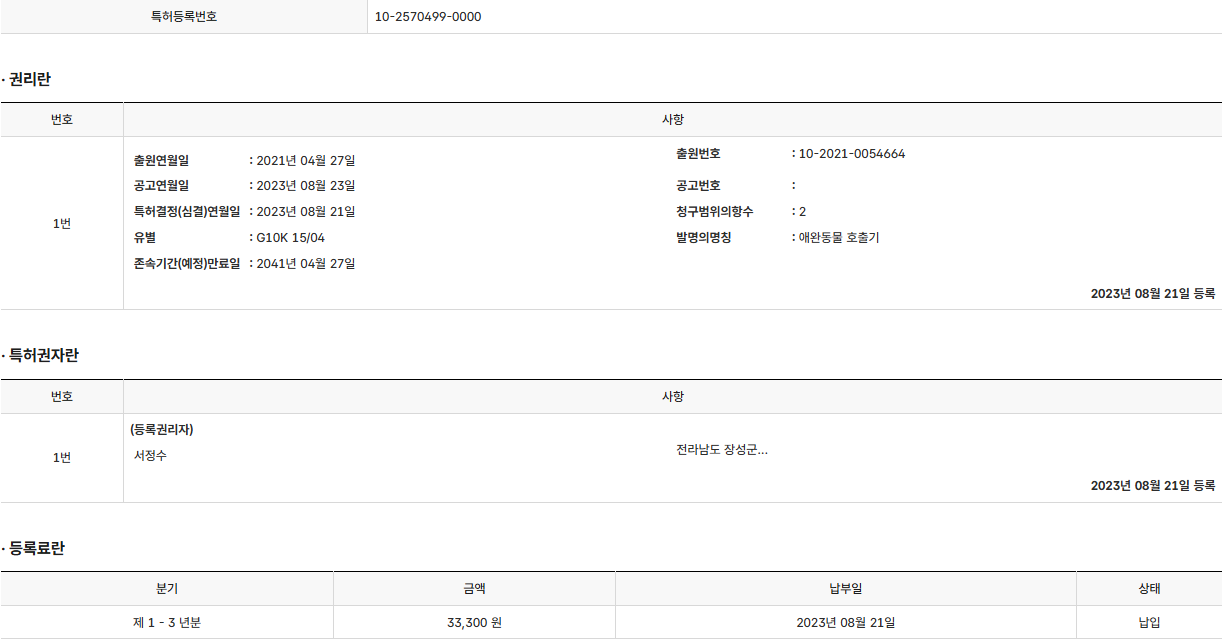Click the 납부일 column header
This screenshot has width=1222, height=639.
point(845,589)
